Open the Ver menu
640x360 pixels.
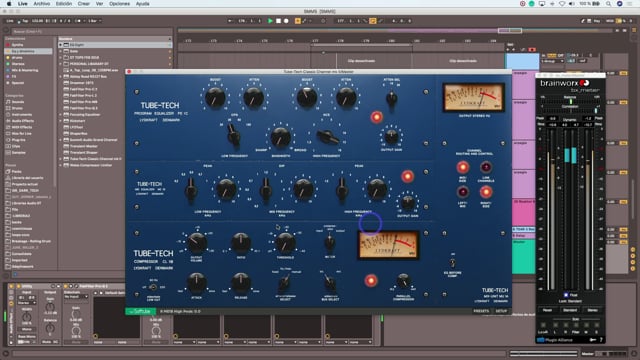(99, 4)
